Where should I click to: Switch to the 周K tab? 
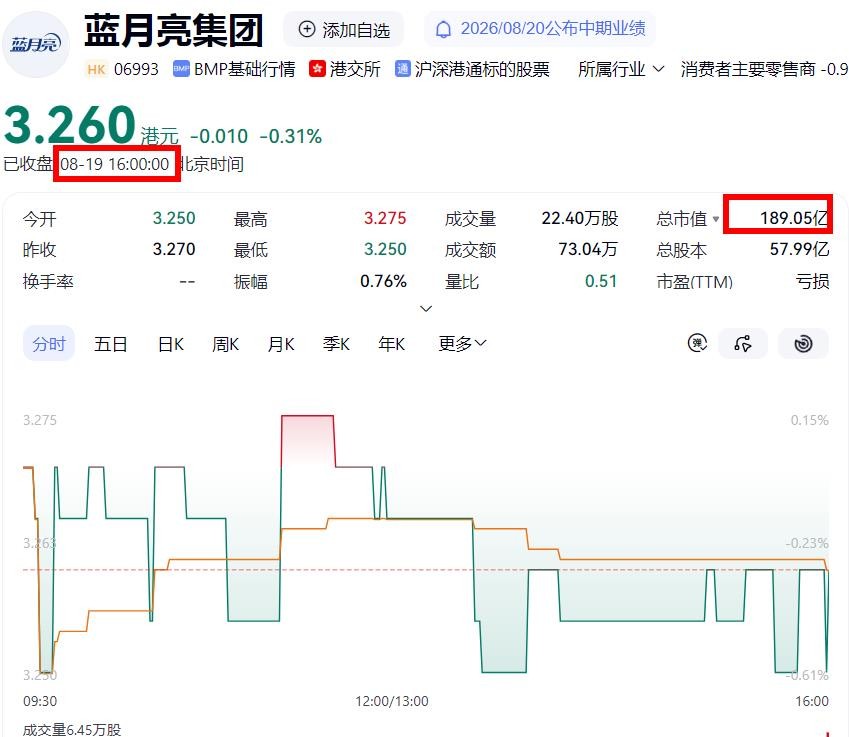pyautogui.click(x=225, y=344)
